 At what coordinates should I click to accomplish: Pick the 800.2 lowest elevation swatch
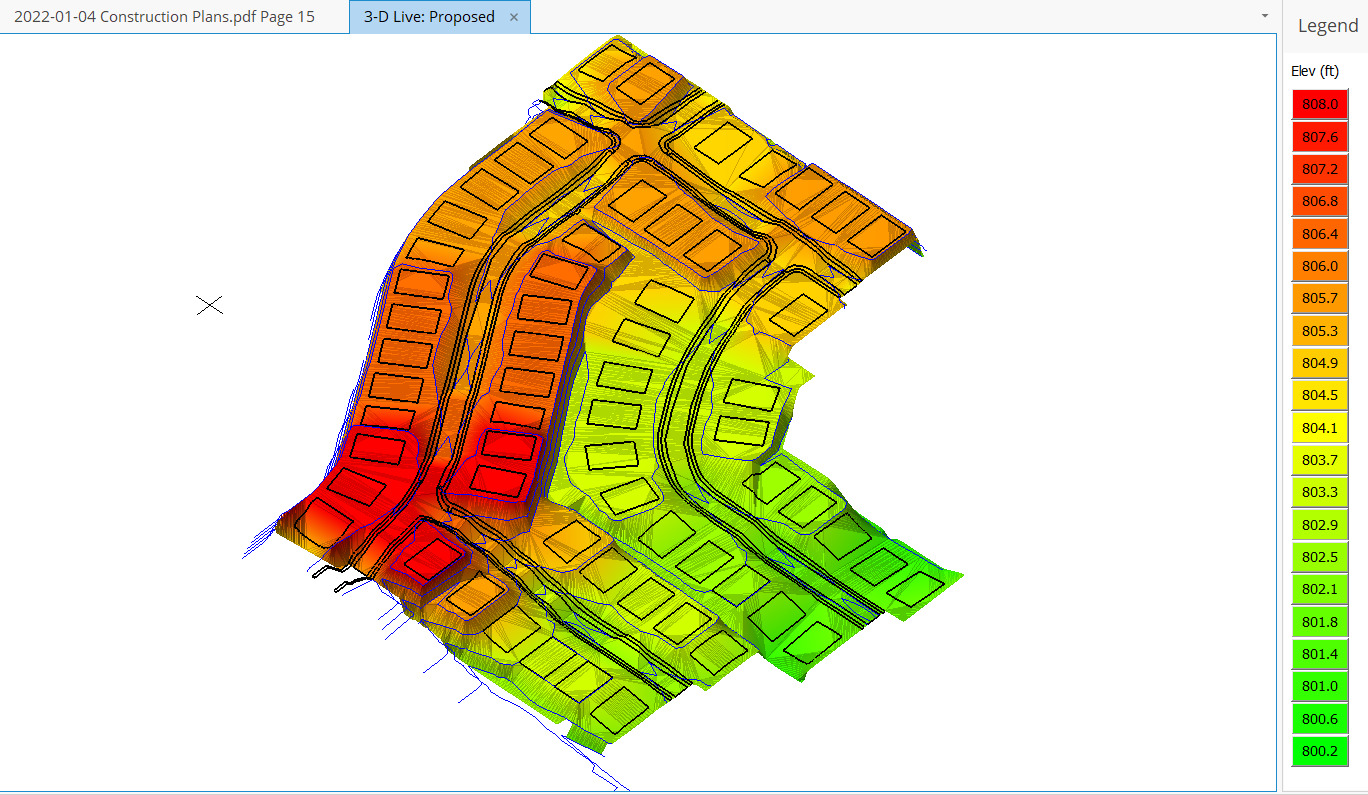pos(1320,751)
